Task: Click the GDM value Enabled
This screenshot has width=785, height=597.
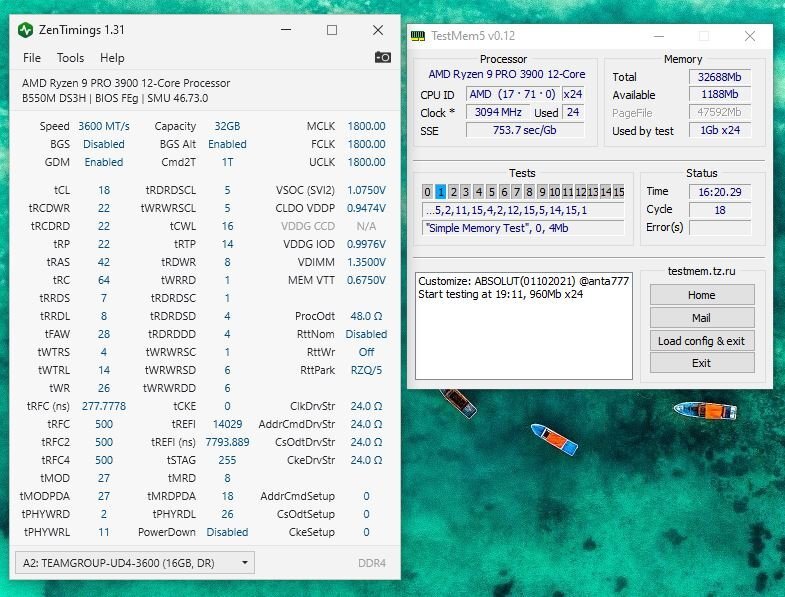Action: pyautogui.click(x=104, y=162)
